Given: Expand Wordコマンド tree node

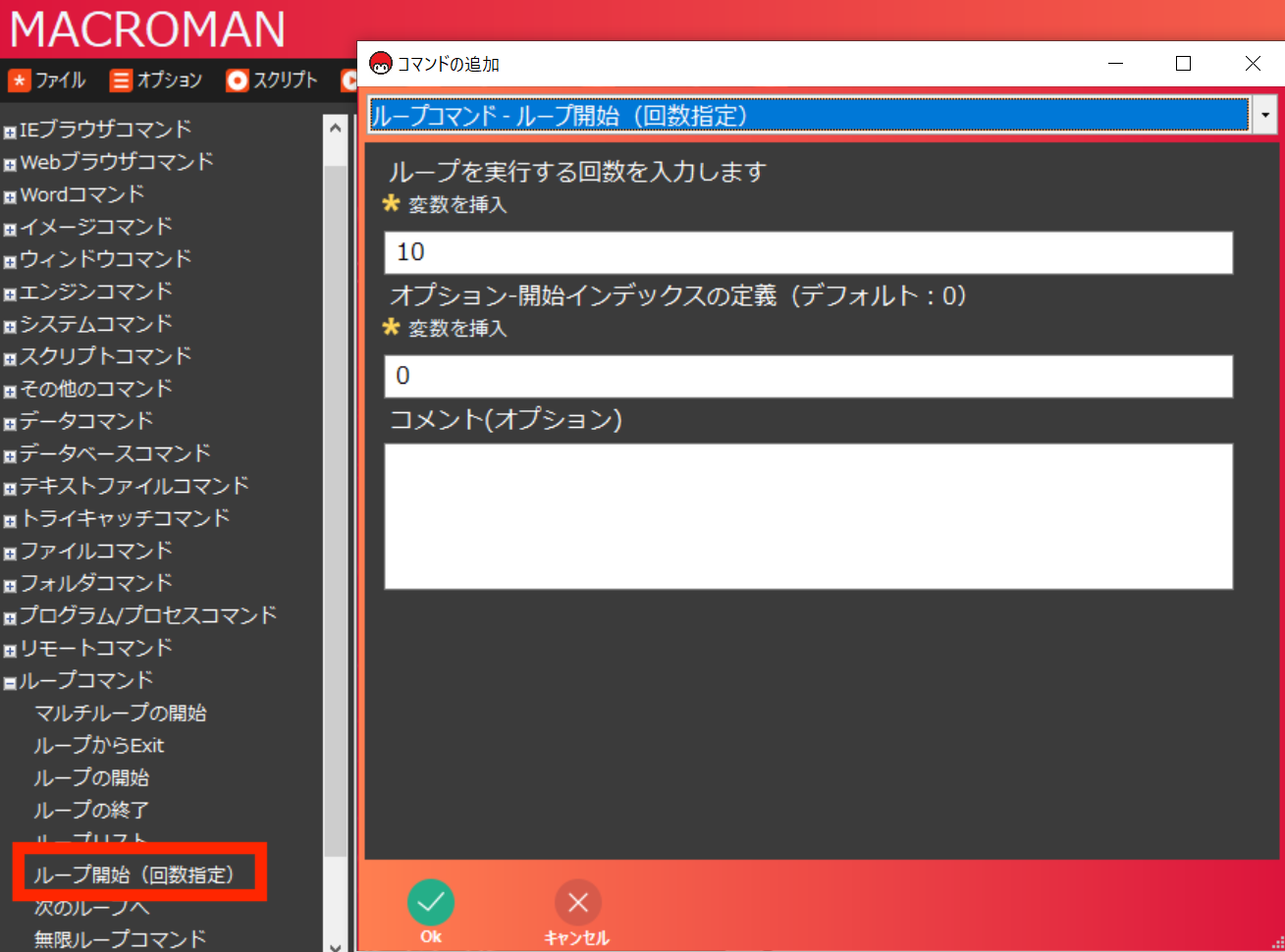Looking at the screenshot, I should (10, 197).
